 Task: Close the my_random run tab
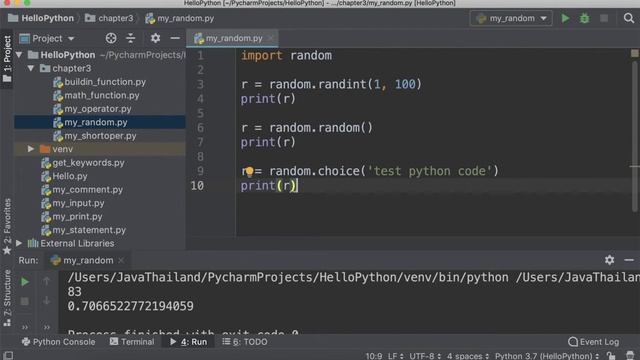tap(121, 260)
